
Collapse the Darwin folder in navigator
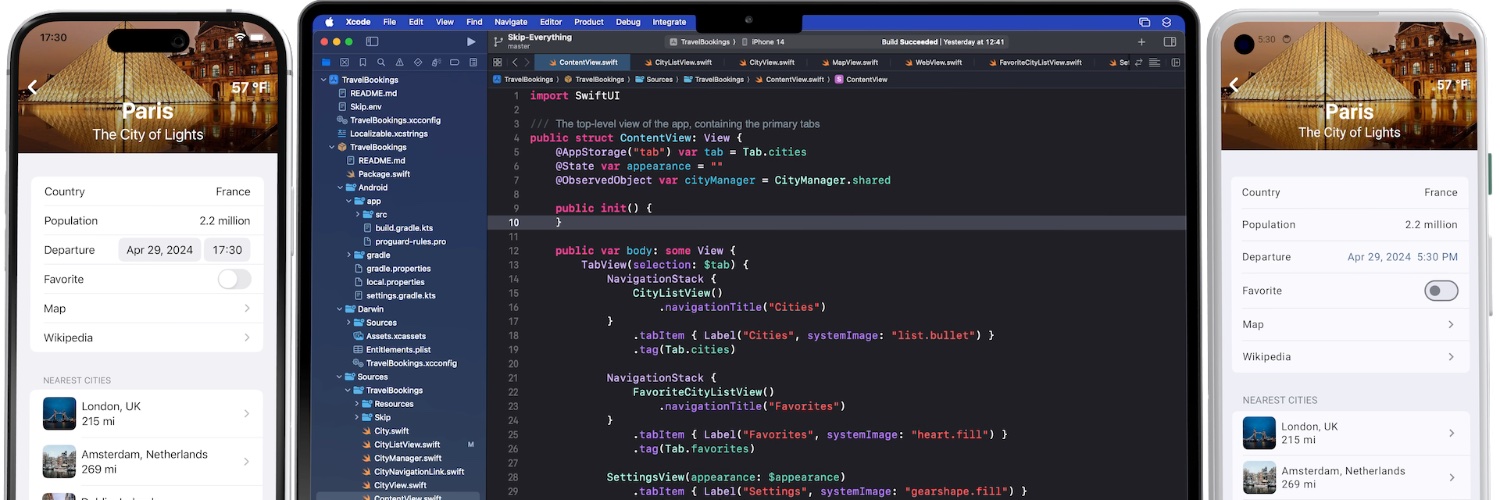point(341,309)
